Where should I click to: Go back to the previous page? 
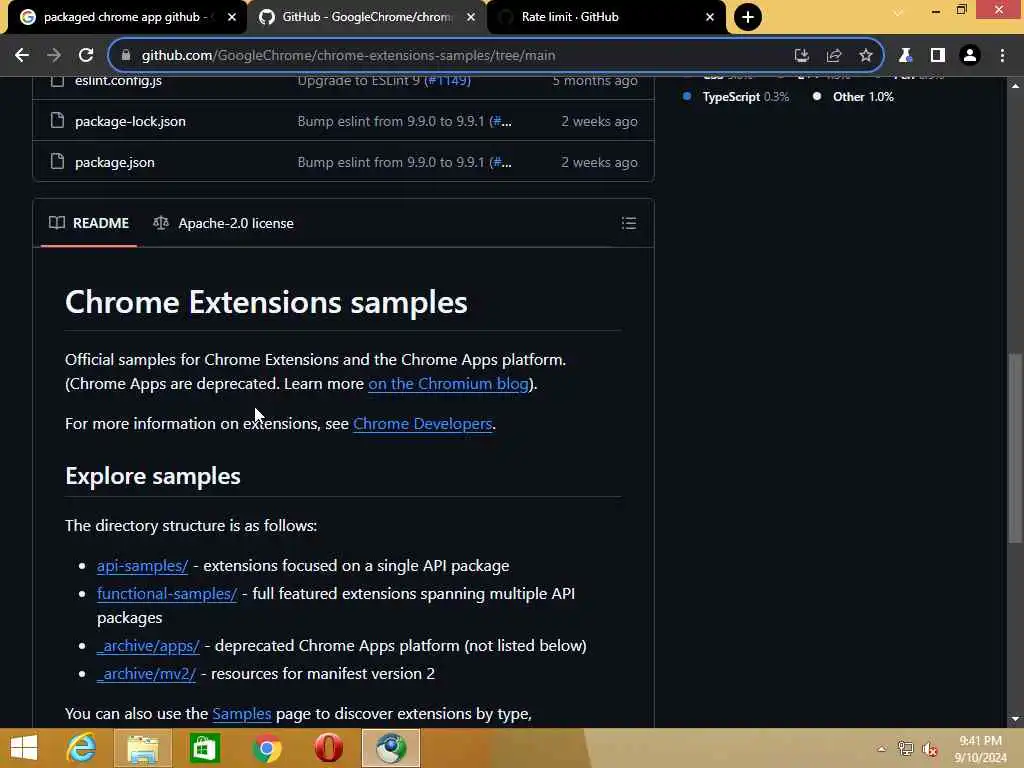coord(22,56)
